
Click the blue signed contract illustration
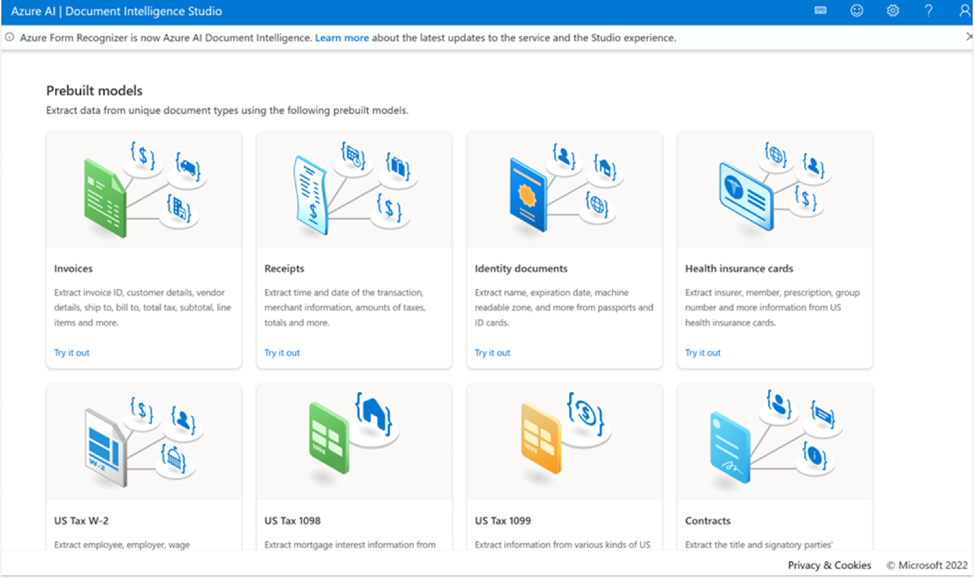click(730, 447)
